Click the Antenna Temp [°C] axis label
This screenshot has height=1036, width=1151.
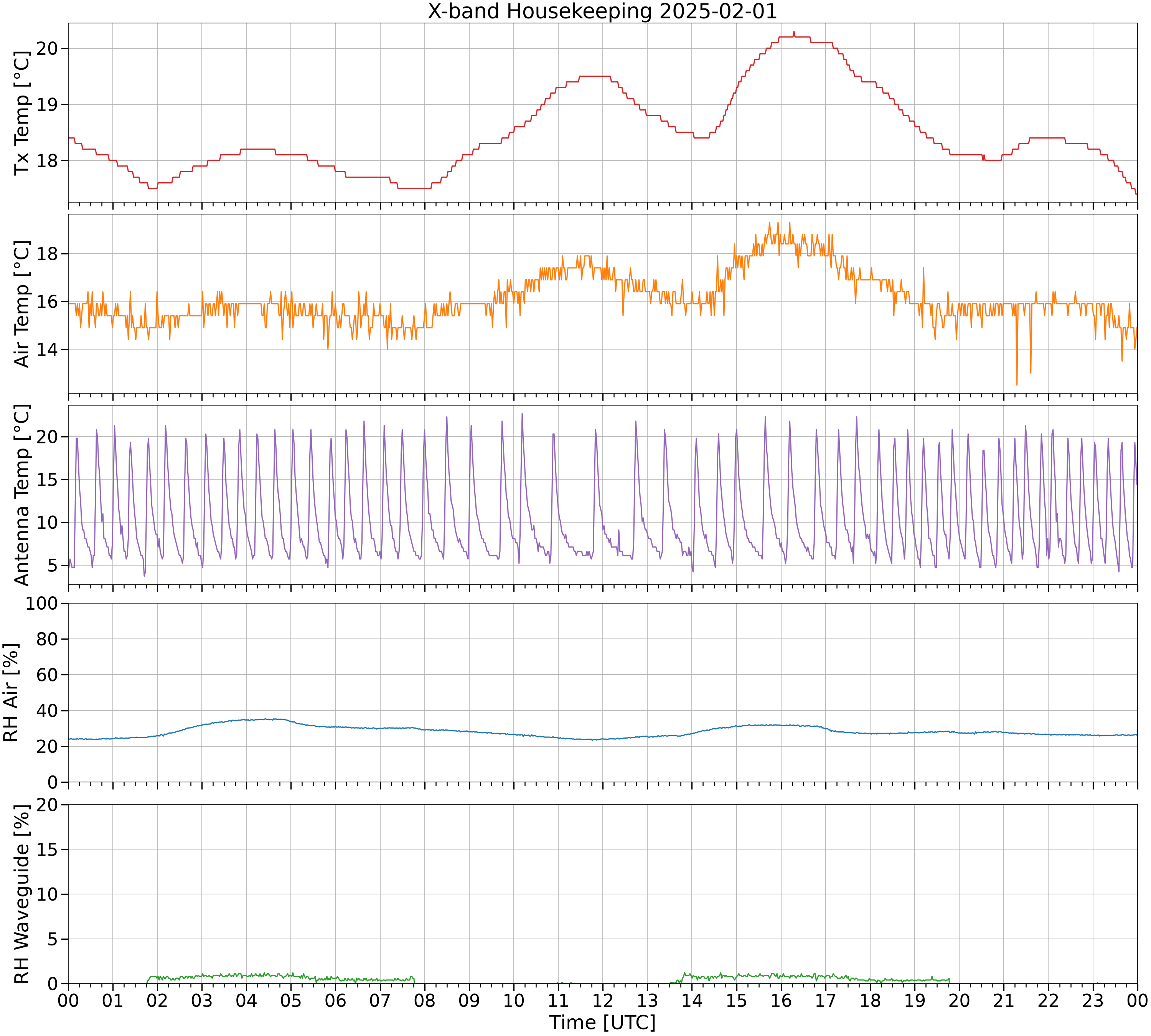[21, 495]
